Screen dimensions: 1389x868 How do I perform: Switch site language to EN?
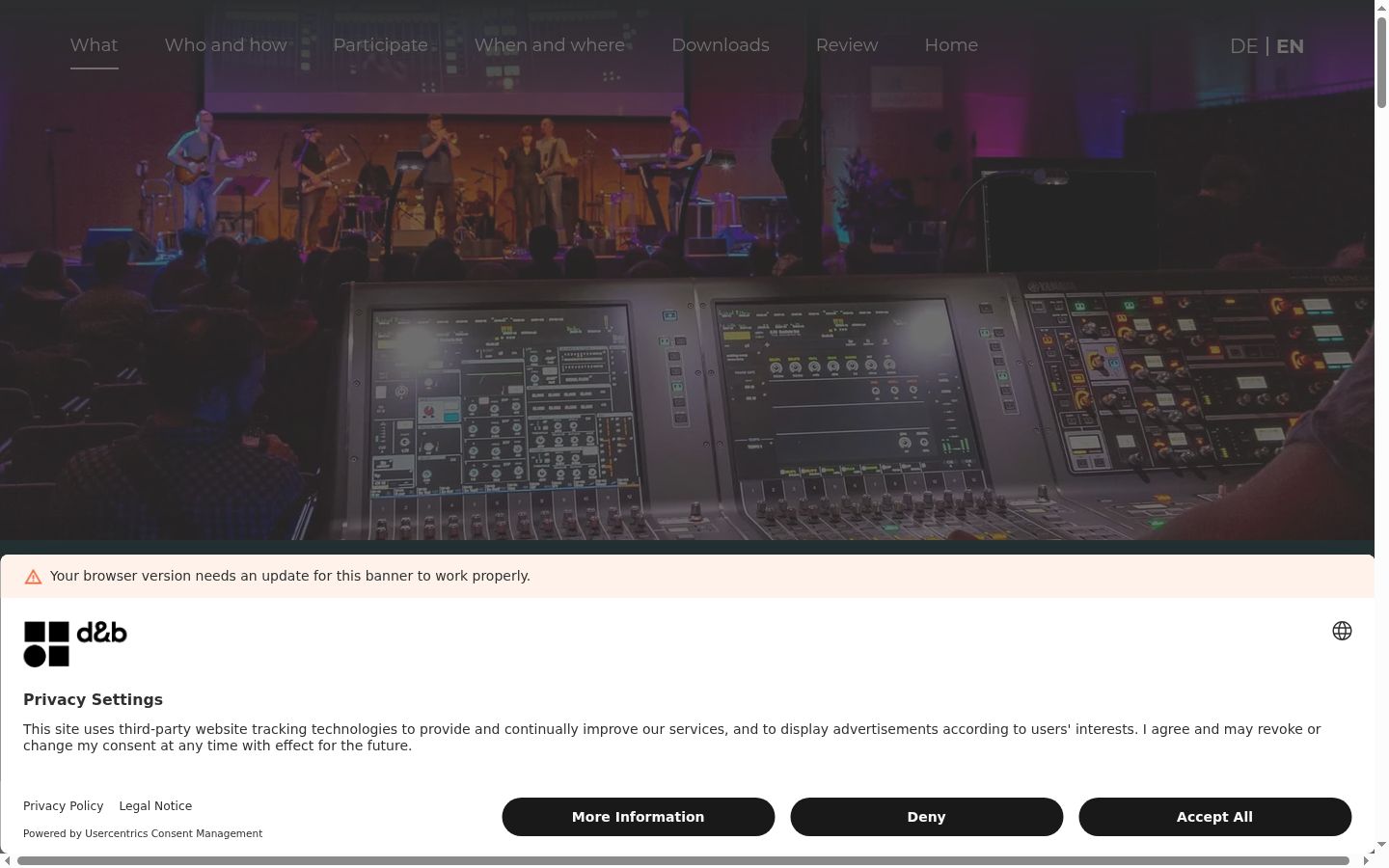pos(1290,46)
